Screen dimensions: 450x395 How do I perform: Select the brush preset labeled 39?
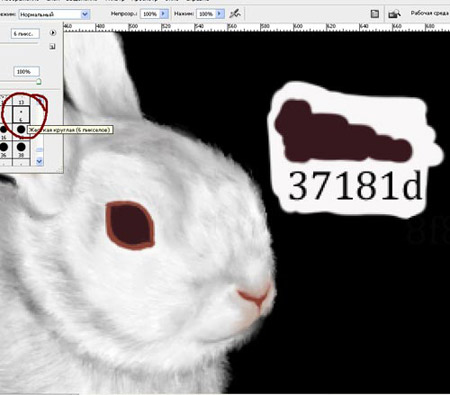(x=21, y=149)
